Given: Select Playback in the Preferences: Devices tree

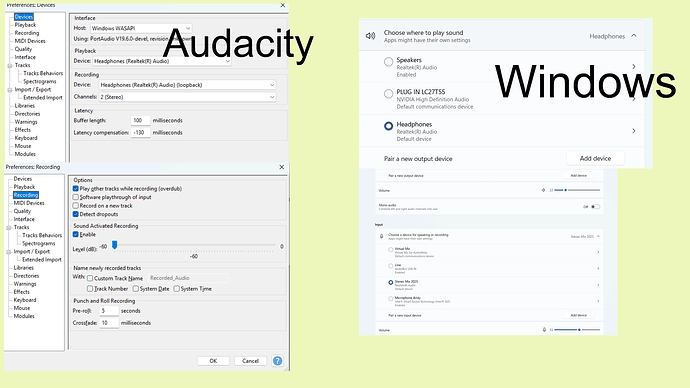Looking at the screenshot, I should (x=25, y=25).
